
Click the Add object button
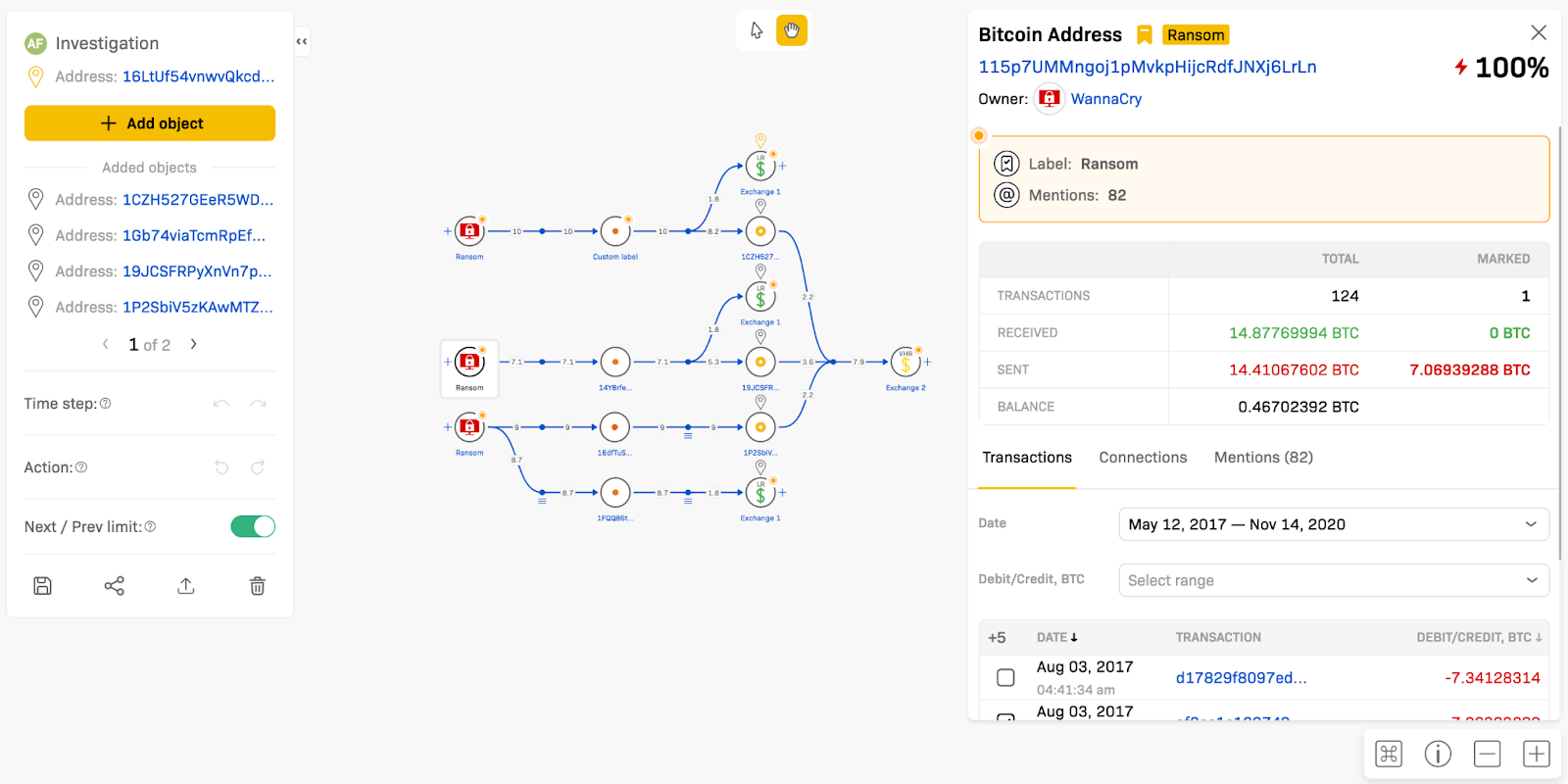tap(150, 123)
